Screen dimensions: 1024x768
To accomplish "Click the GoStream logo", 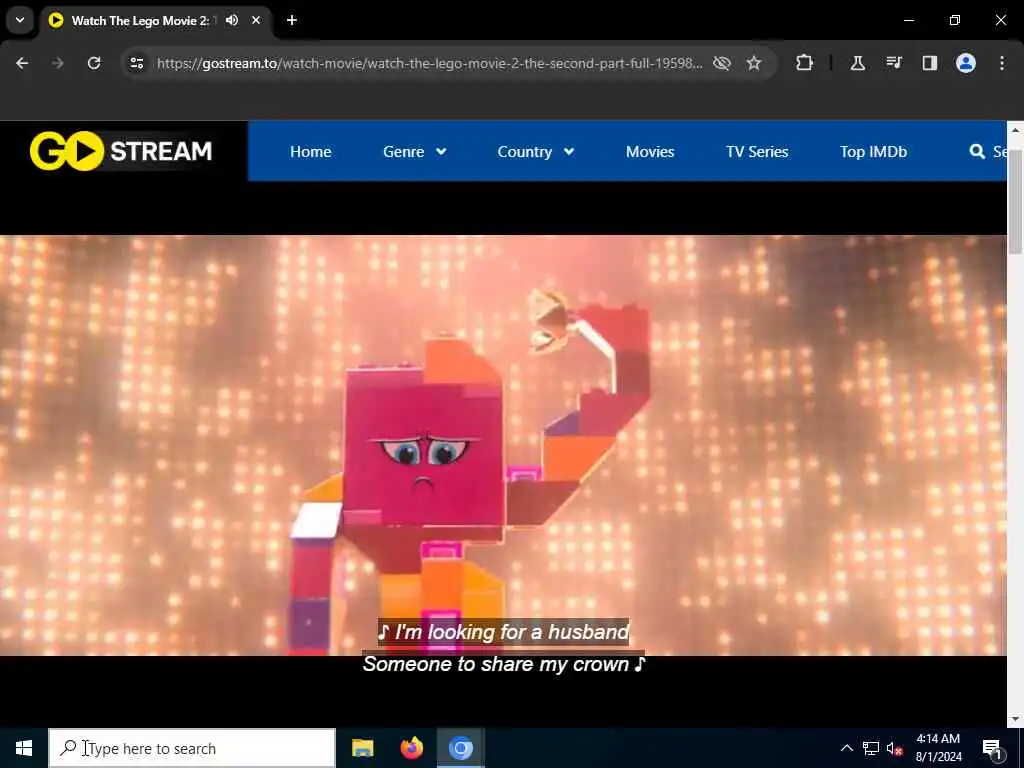I will [x=121, y=151].
